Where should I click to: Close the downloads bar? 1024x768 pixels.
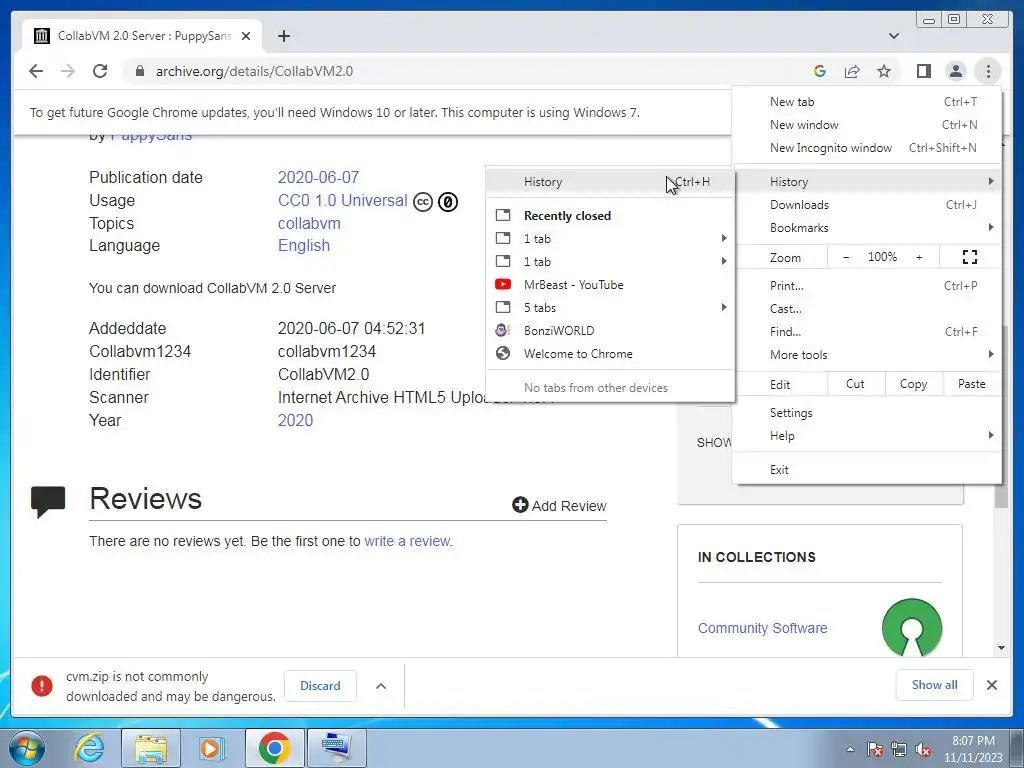tap(992, 684)
